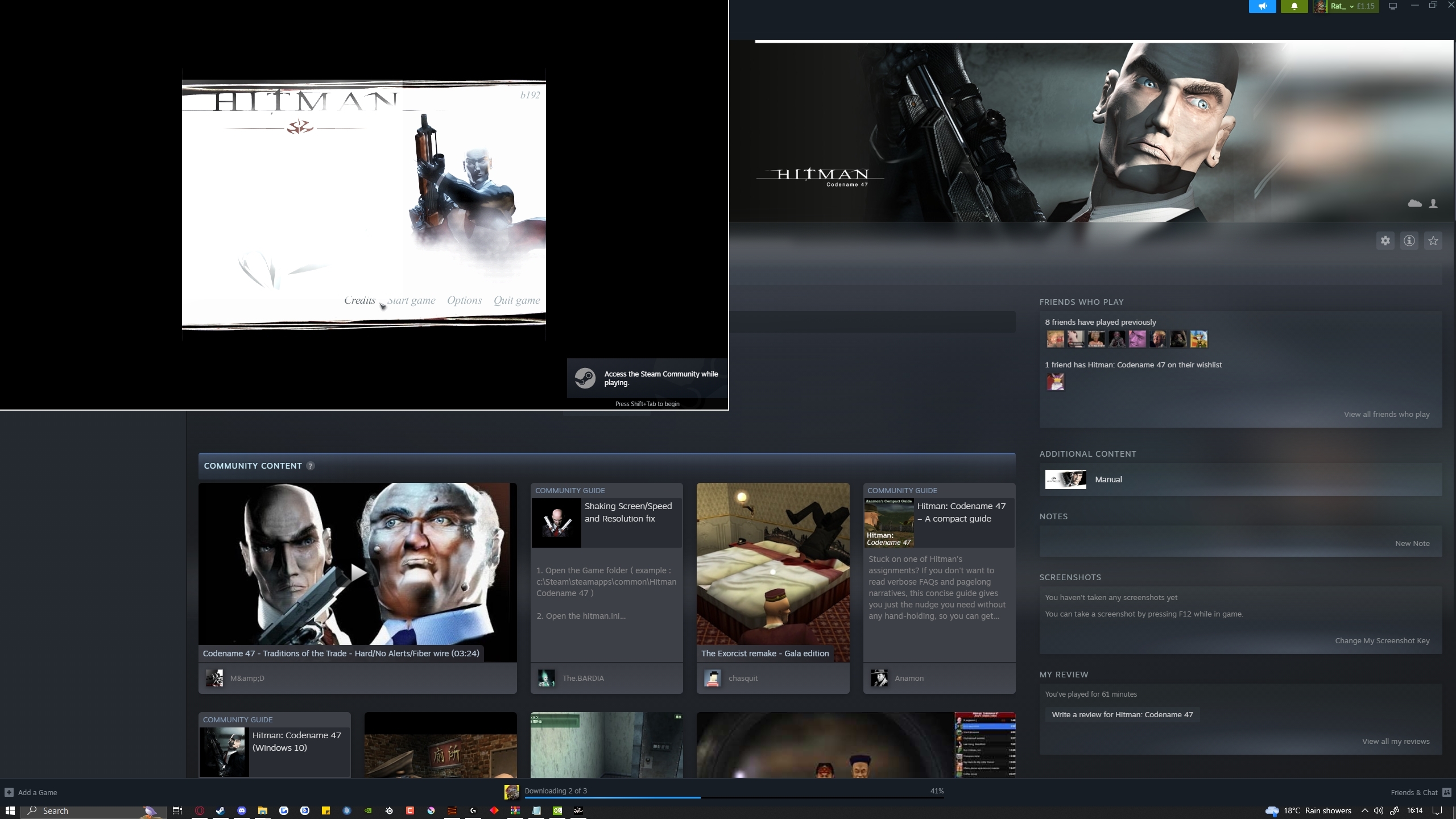1456x819 pixels.
Task: Open game settings via the gear icon
Action: 1385,241
